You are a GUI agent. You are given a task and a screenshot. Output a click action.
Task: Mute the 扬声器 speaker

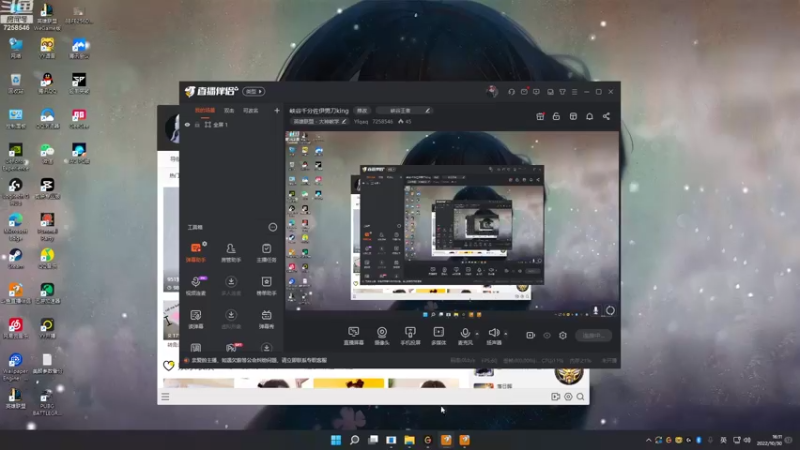pos(494,336)
